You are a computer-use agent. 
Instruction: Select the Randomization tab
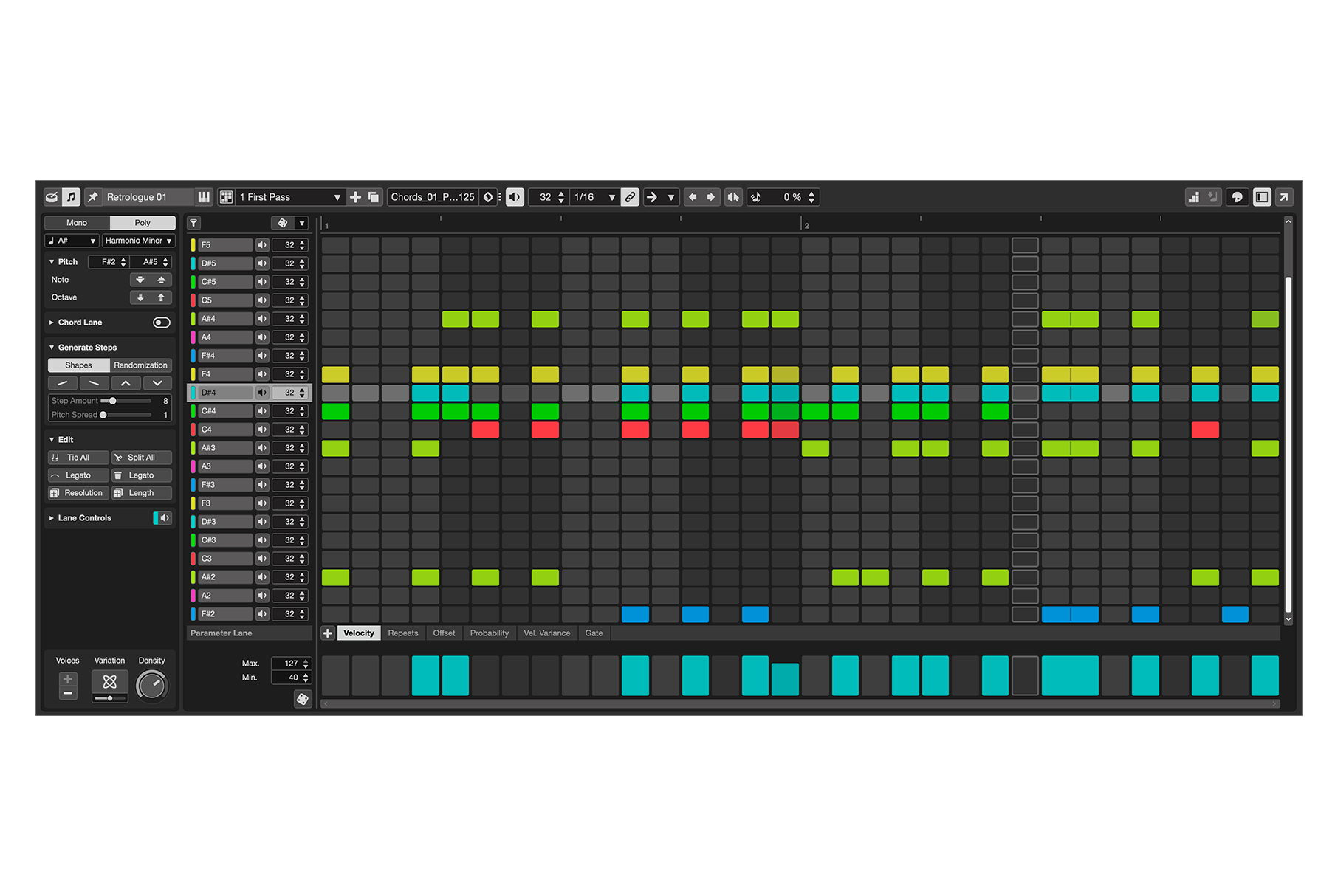tap(140, 365)
